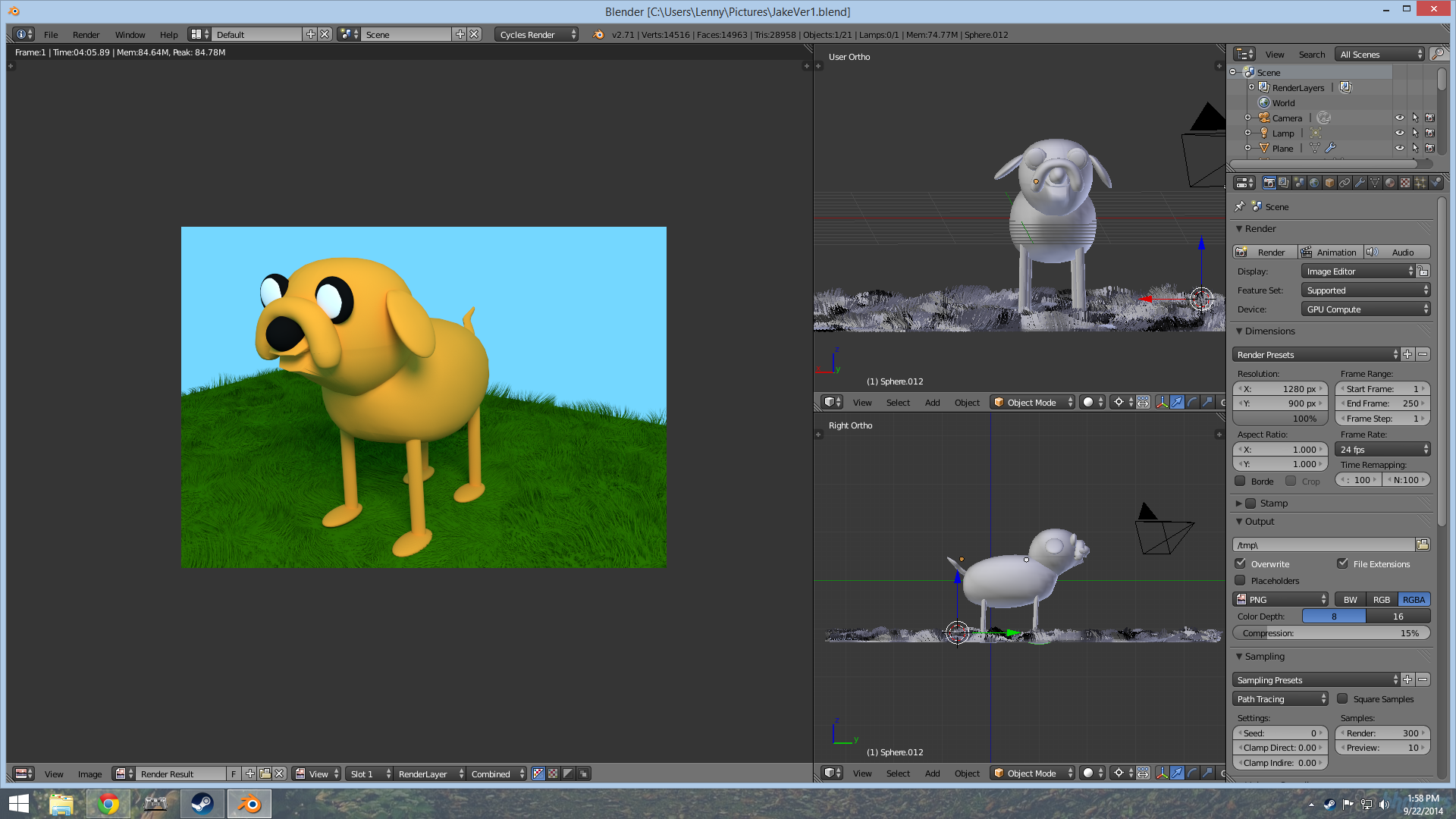
Task: Open the Render menu in top bar
Action: 86,34
